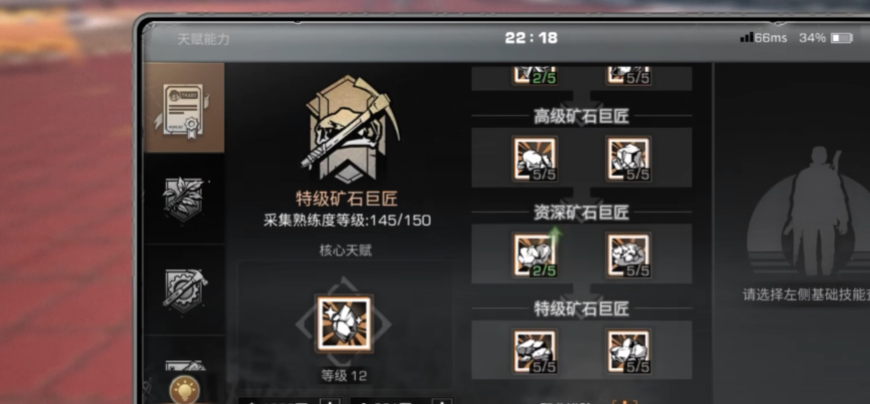
Task: Select the partially visible 2/5 skill at top
Action: pos(534,76)
